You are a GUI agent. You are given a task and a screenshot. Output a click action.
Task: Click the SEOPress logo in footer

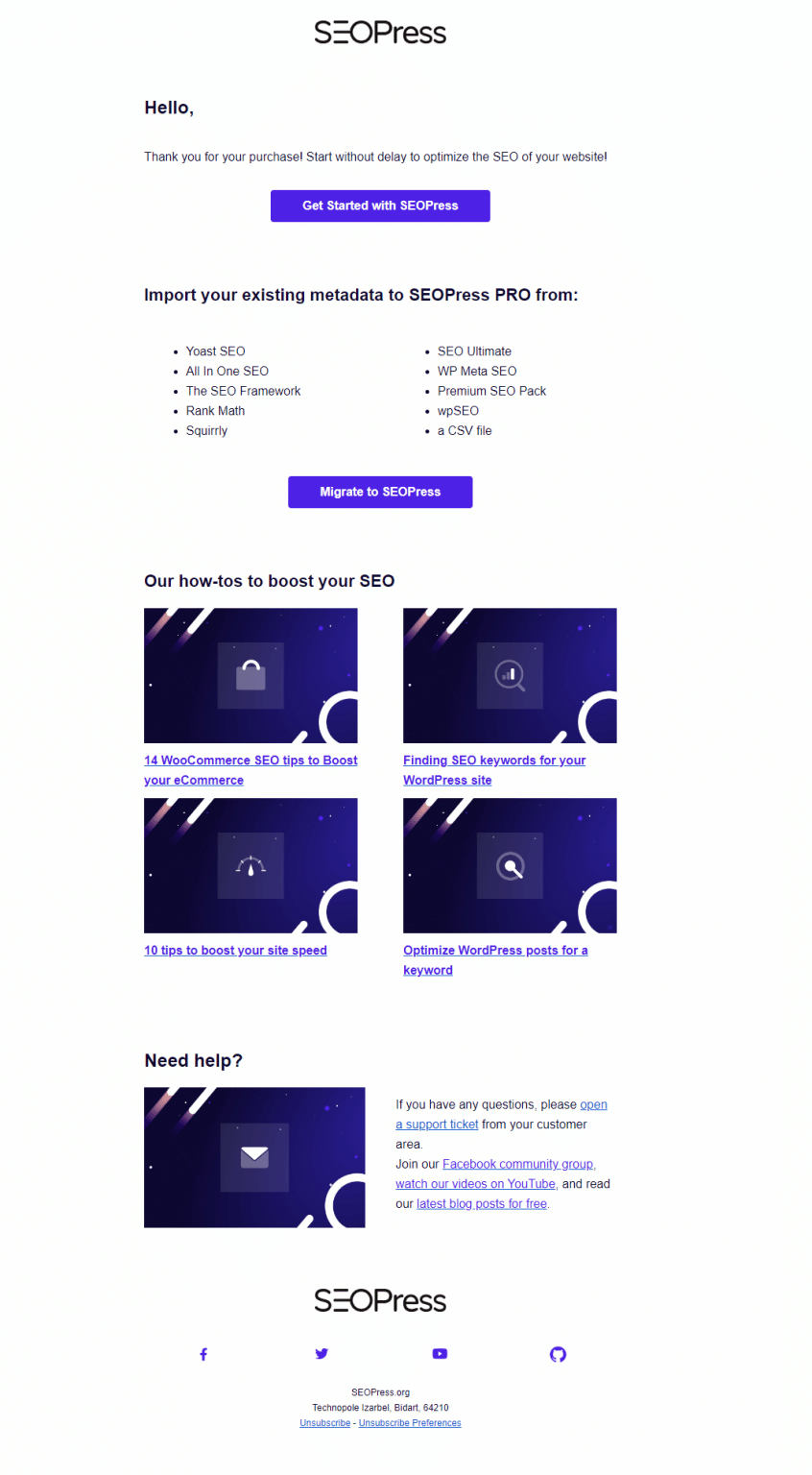pyautogui.click(x=380, y=1300)
